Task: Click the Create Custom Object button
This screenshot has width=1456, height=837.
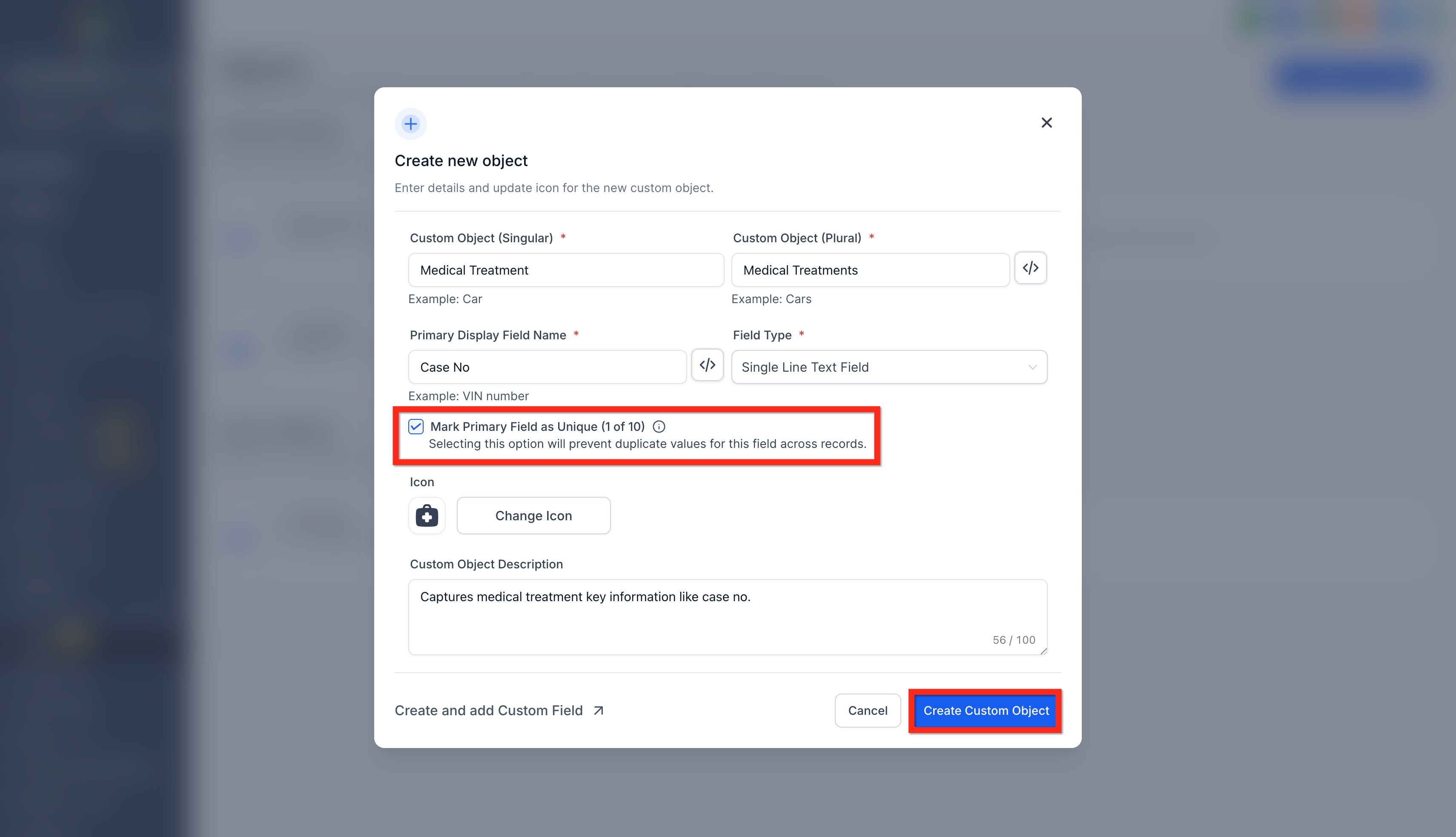Action: (986, 711)
